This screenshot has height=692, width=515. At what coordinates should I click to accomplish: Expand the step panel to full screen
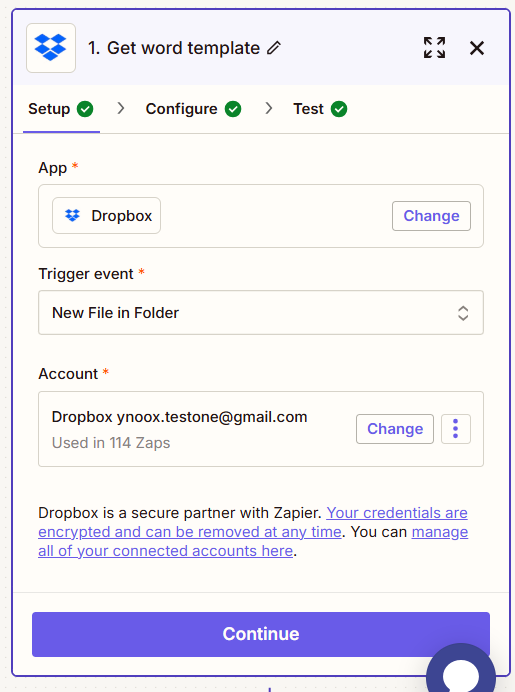pos(434,48)
